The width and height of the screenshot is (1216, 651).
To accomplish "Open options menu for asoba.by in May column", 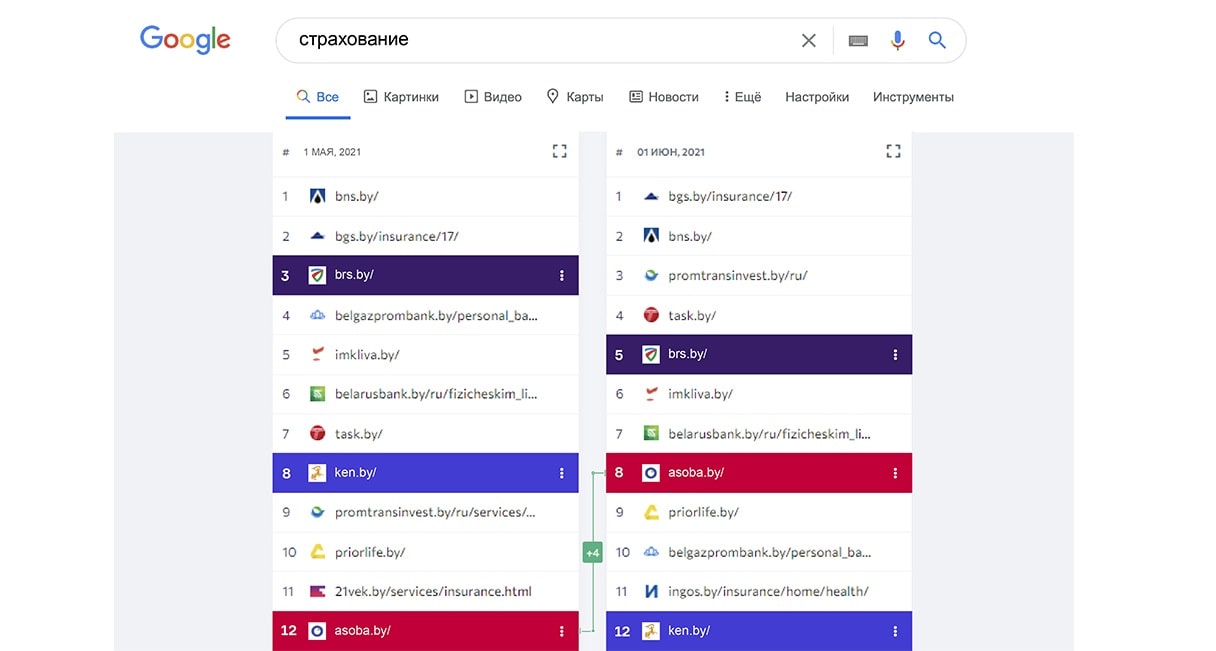I will [x=562, y=631].
